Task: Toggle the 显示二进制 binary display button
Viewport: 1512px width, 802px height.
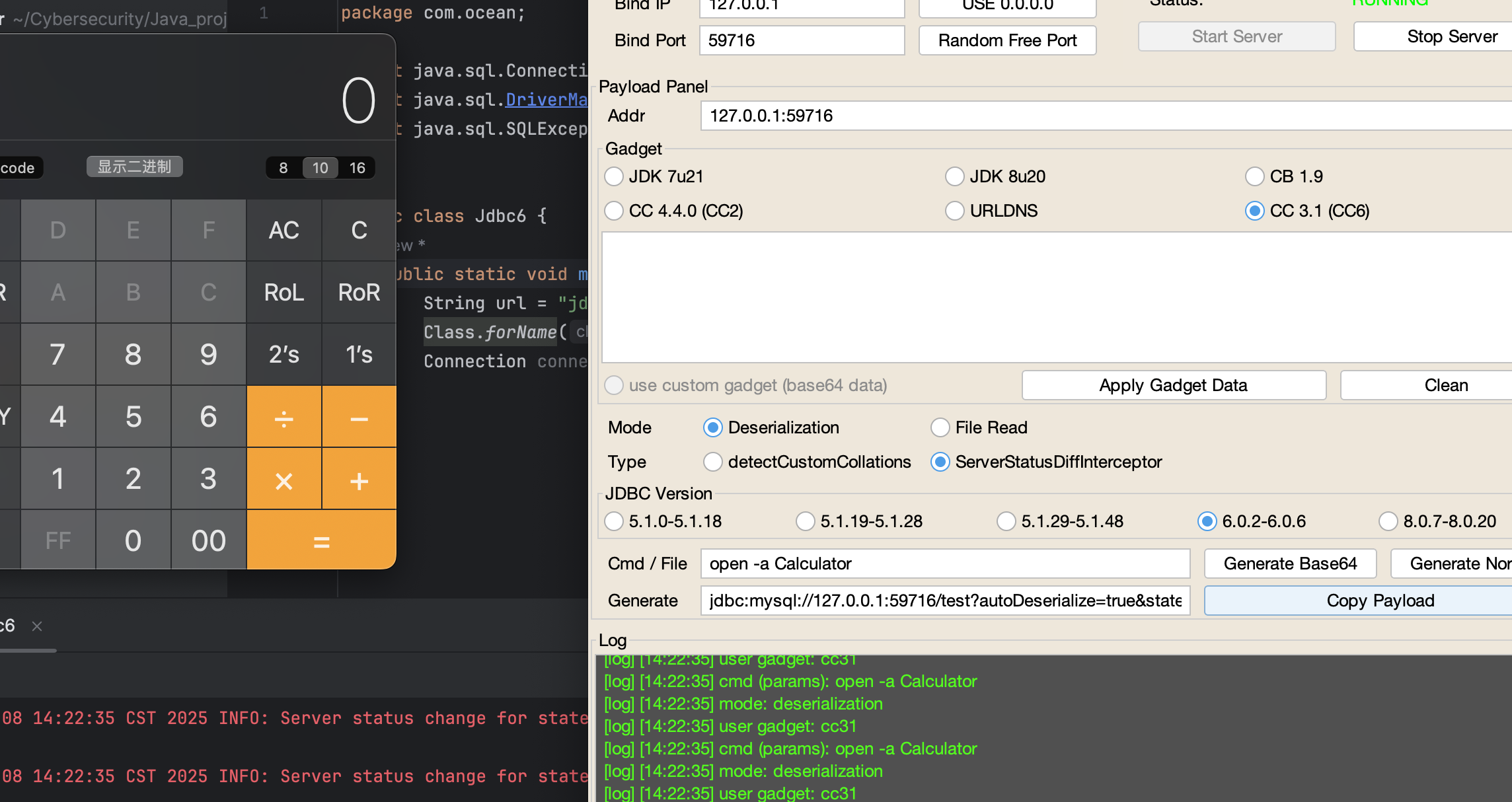Action: coord(135,166)
